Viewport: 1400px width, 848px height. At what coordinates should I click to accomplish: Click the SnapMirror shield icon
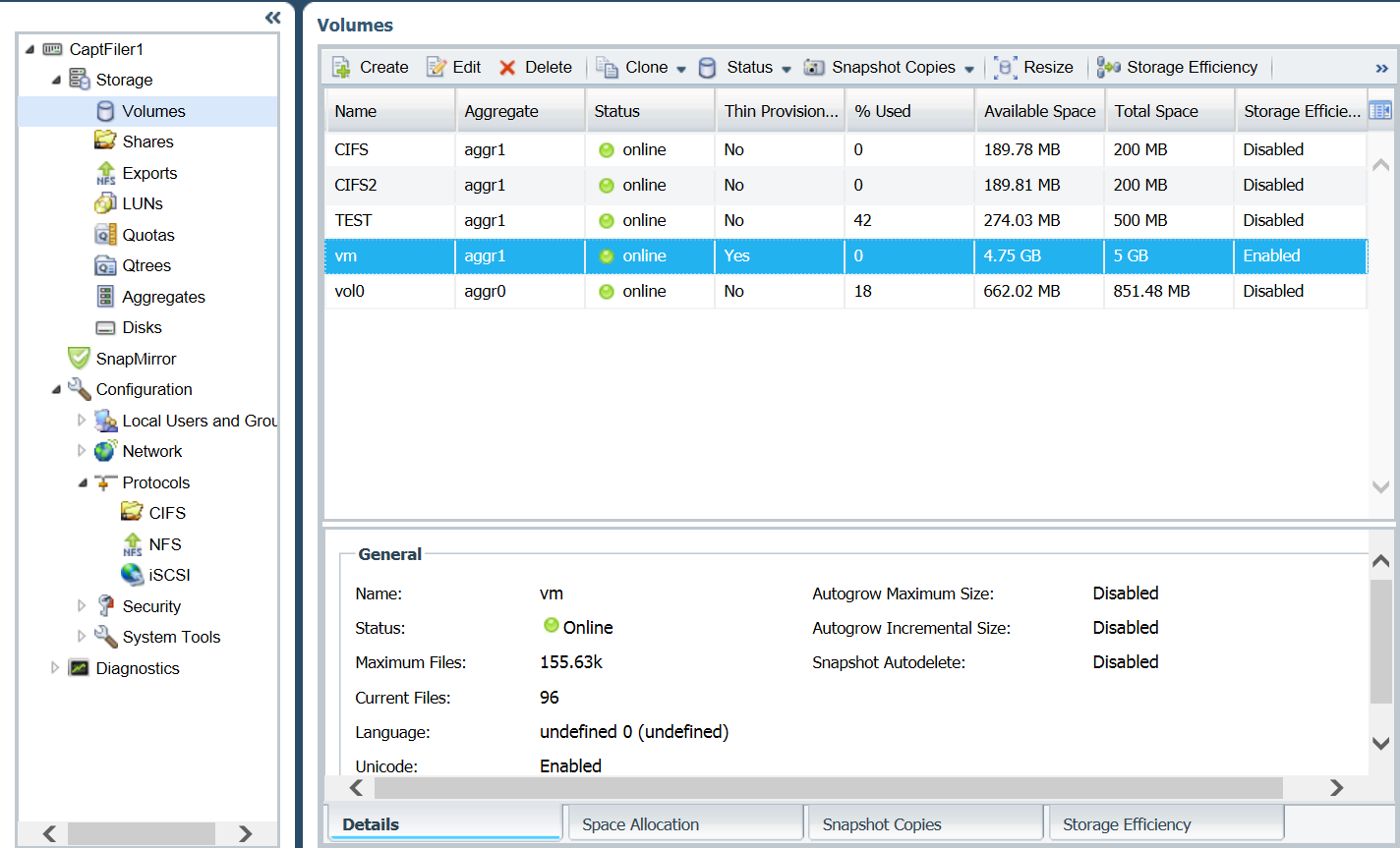79,359
